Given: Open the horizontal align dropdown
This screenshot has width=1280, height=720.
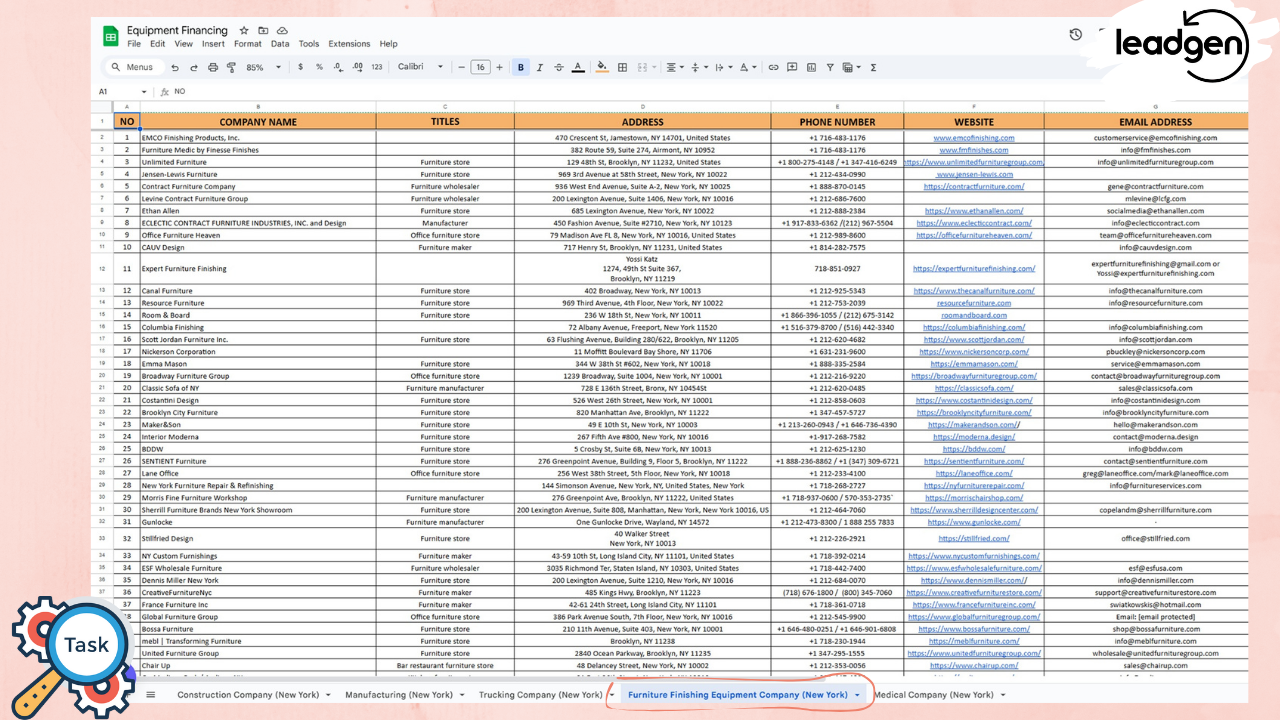Looking at the screenshot, I should point(675,68).
